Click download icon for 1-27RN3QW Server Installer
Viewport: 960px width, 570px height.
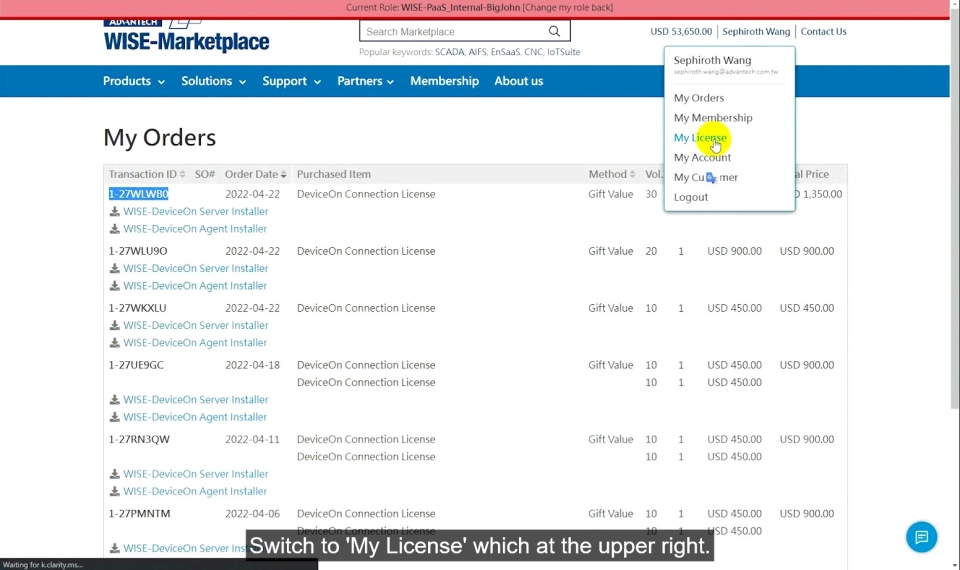[114, 474]
